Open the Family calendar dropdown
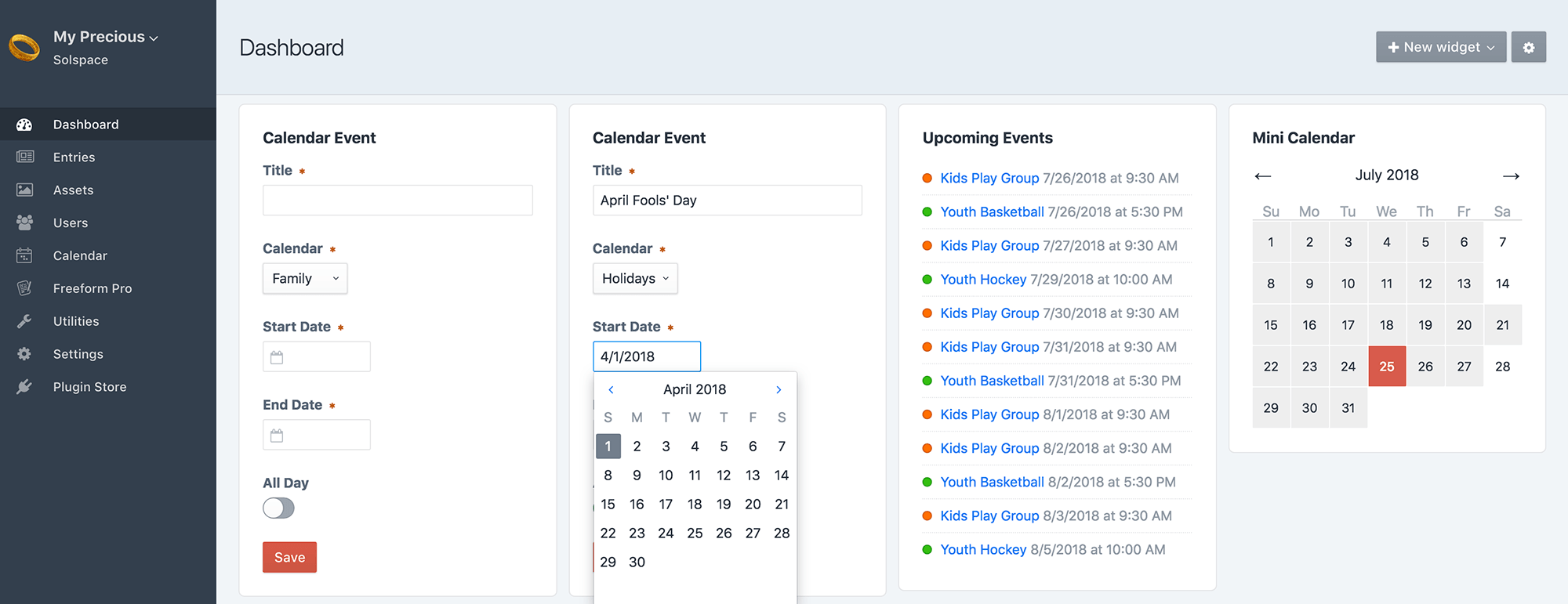The image size is (1568, 604). click(x=305, y=278)
